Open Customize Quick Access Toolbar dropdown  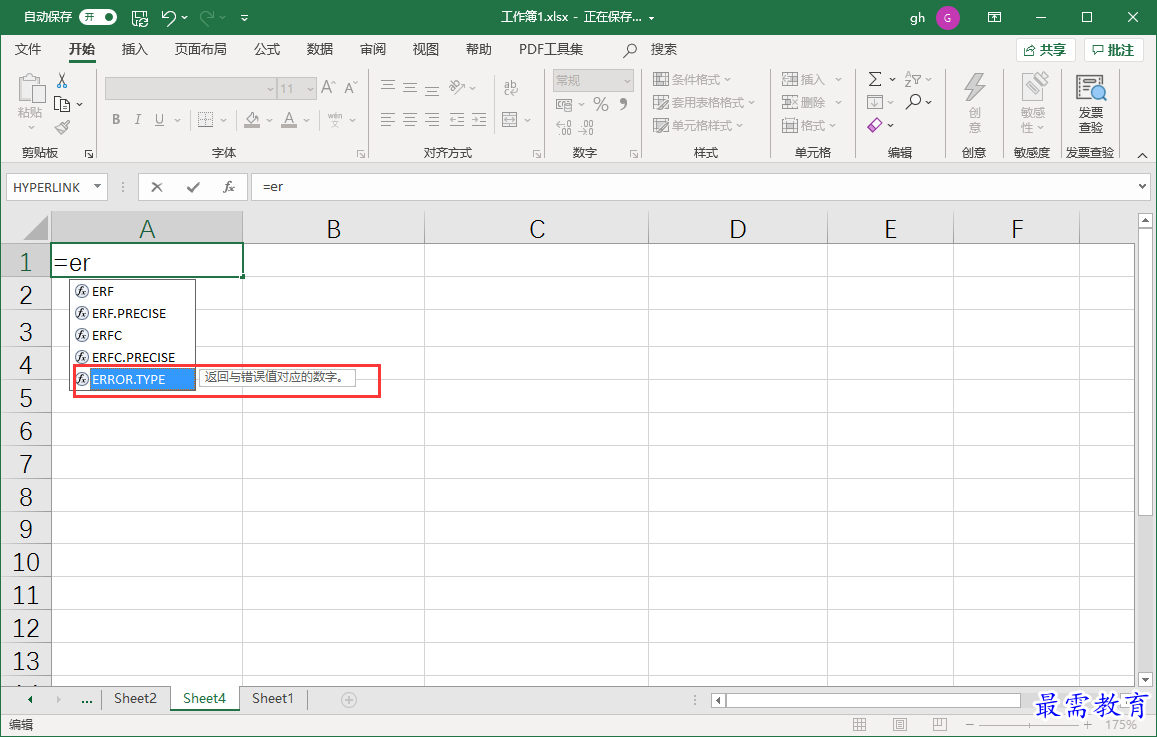(x=244, y=18)
